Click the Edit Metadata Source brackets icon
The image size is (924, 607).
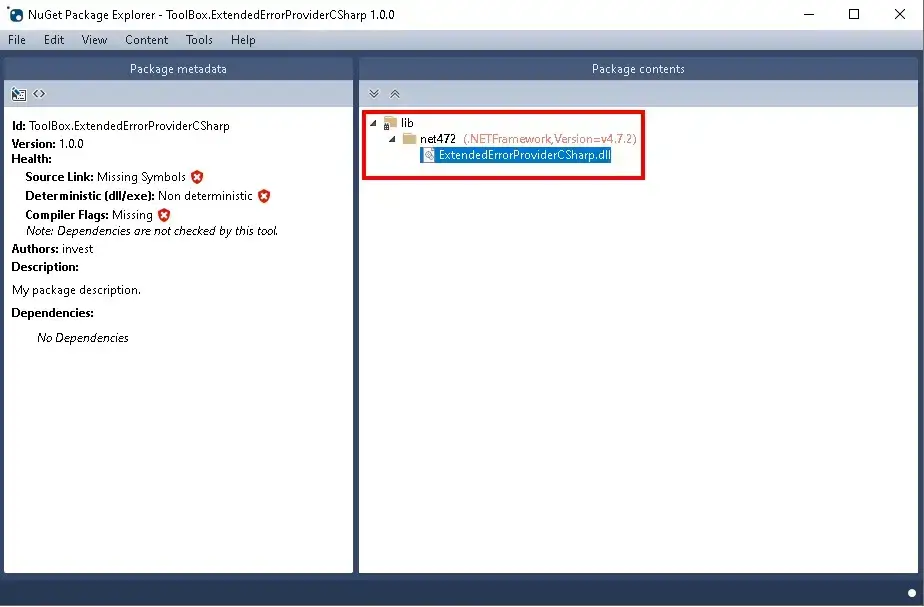click(x=39, y=94)
